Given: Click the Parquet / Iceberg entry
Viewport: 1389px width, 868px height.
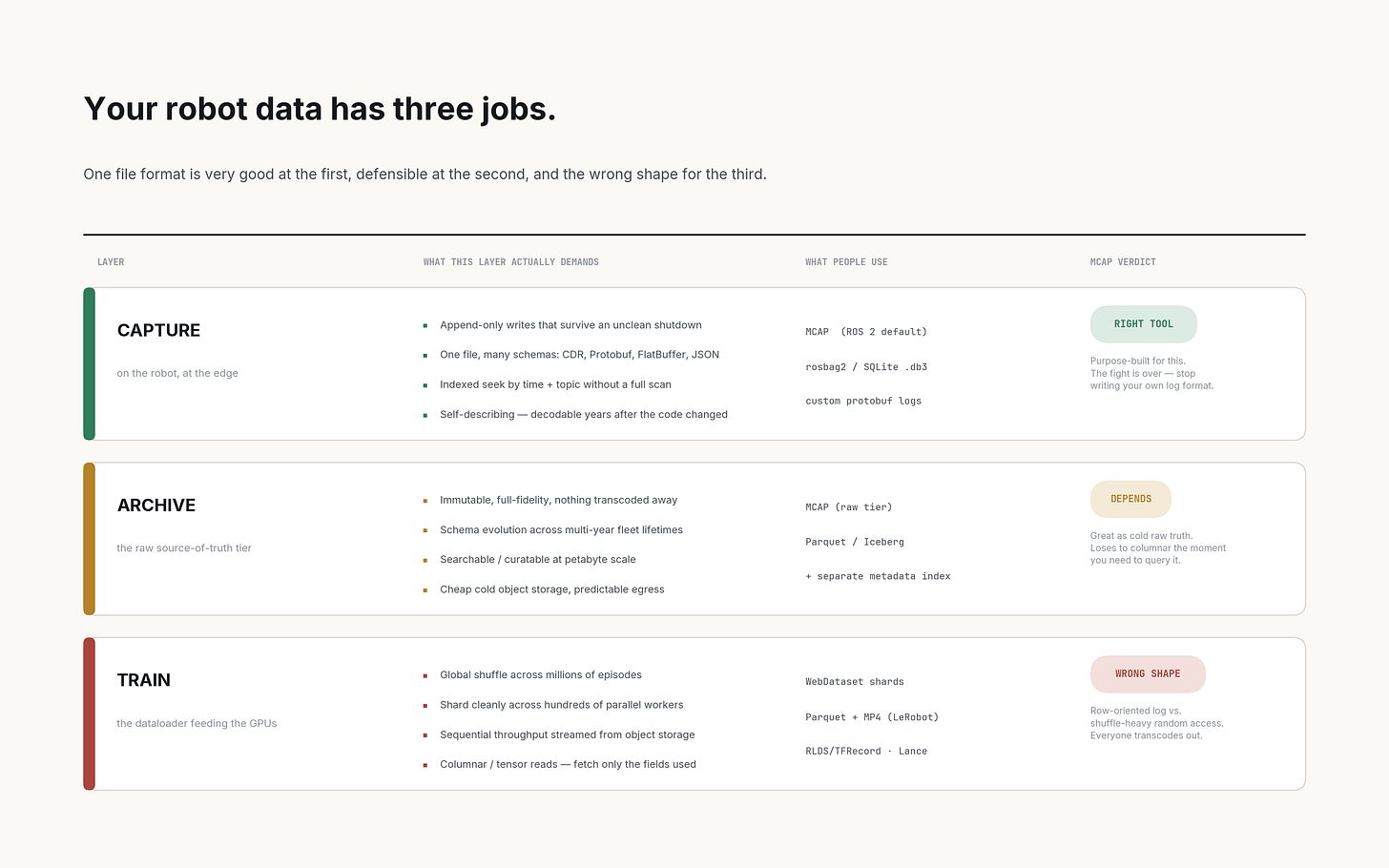Looking at the screenshot, I should [855, 542].
